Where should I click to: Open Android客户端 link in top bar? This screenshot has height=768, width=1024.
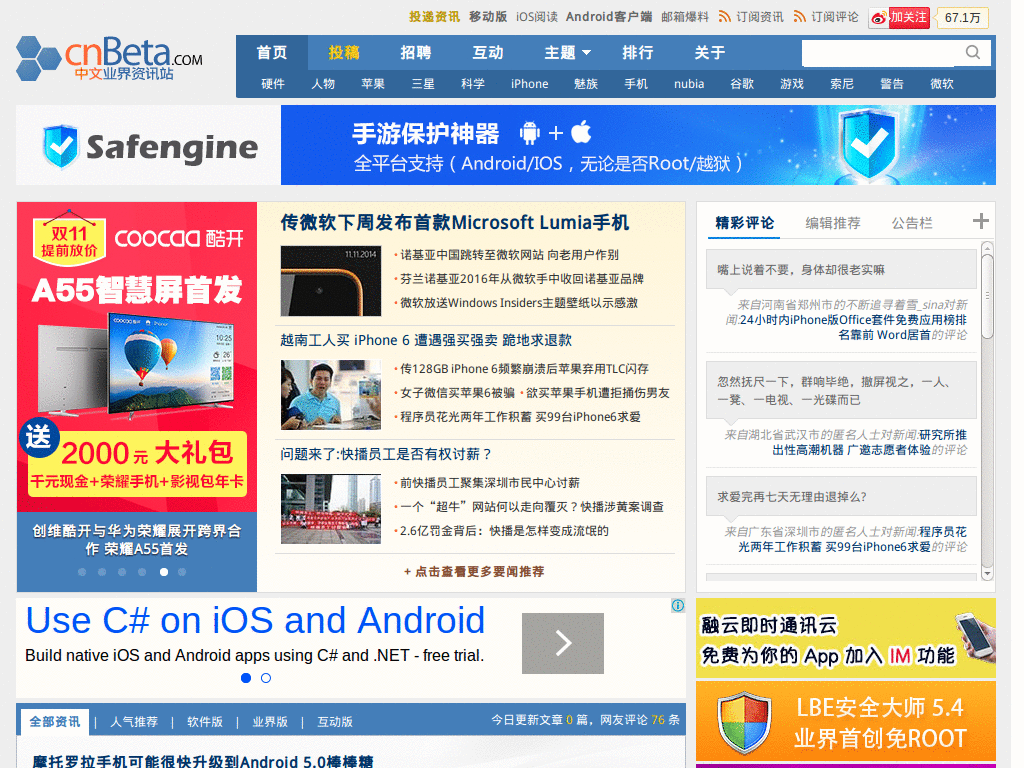pos(609,16)
